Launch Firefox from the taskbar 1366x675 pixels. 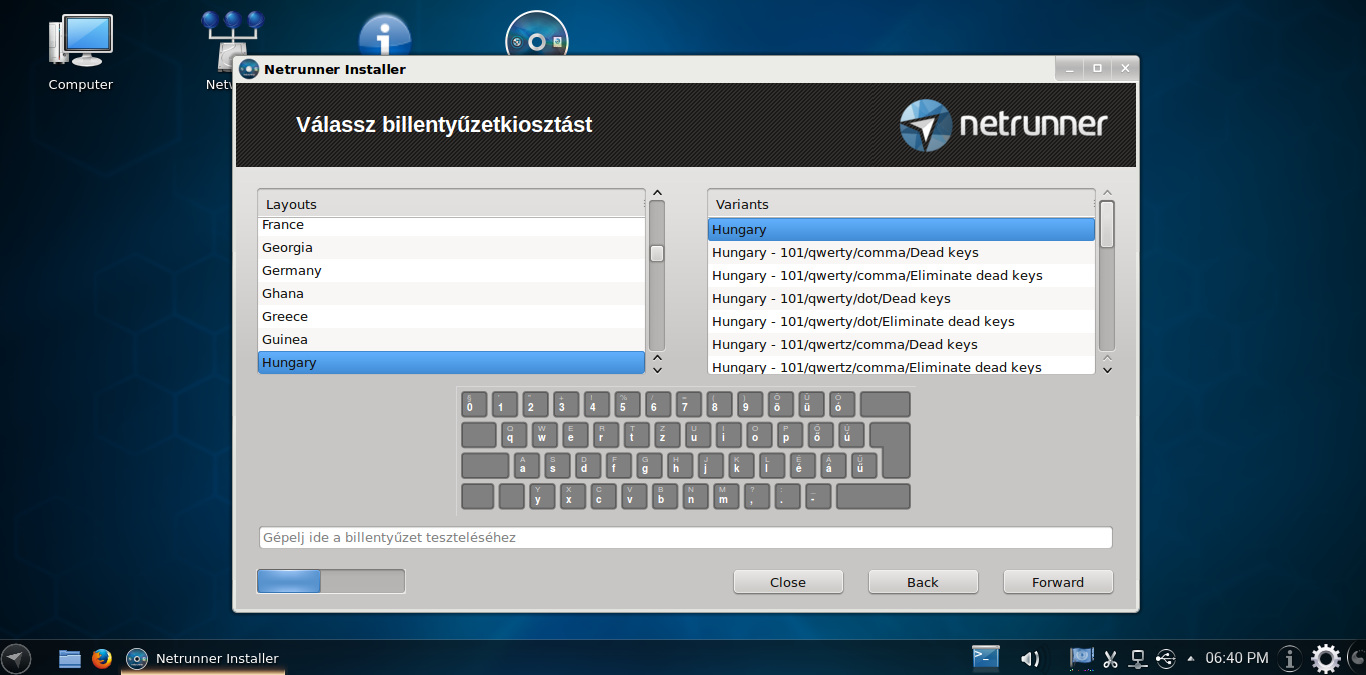tap(101, 658)
